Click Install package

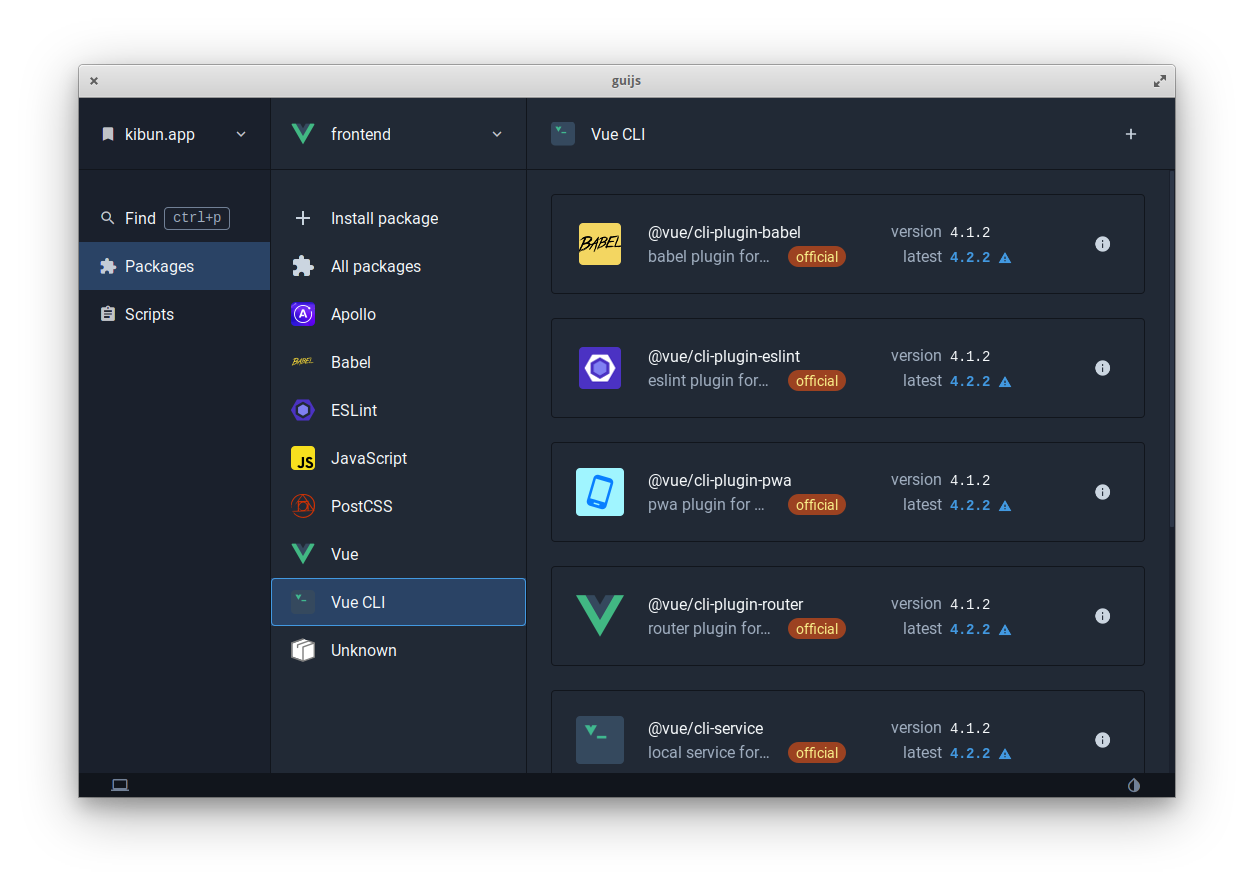(x=384, y=218)
